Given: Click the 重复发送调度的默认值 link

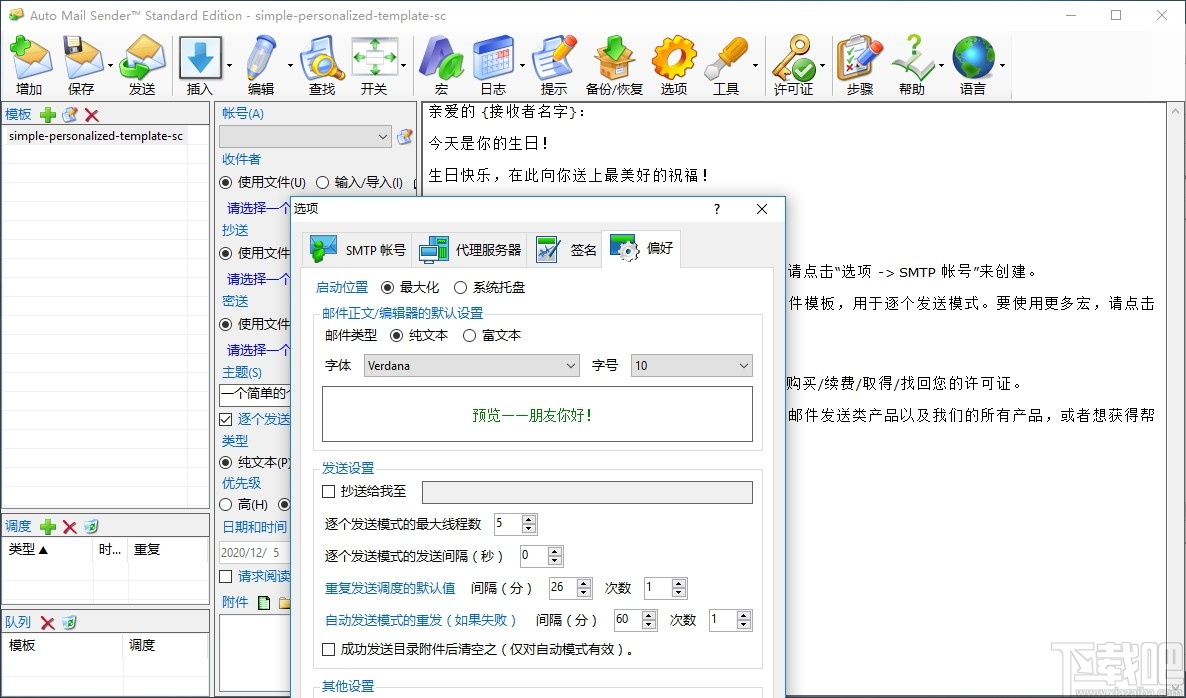Looking at the screenshot, I should coord(391,587).
